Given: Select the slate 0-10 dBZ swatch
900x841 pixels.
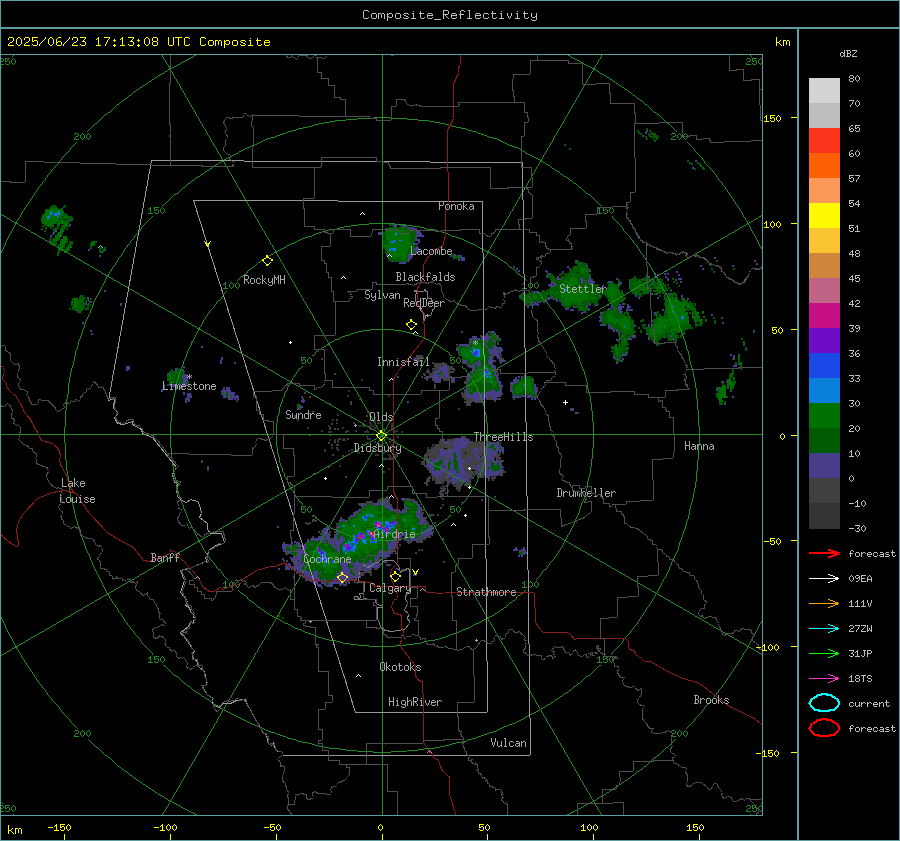Looking at the screenshot, I should point(824,466).
